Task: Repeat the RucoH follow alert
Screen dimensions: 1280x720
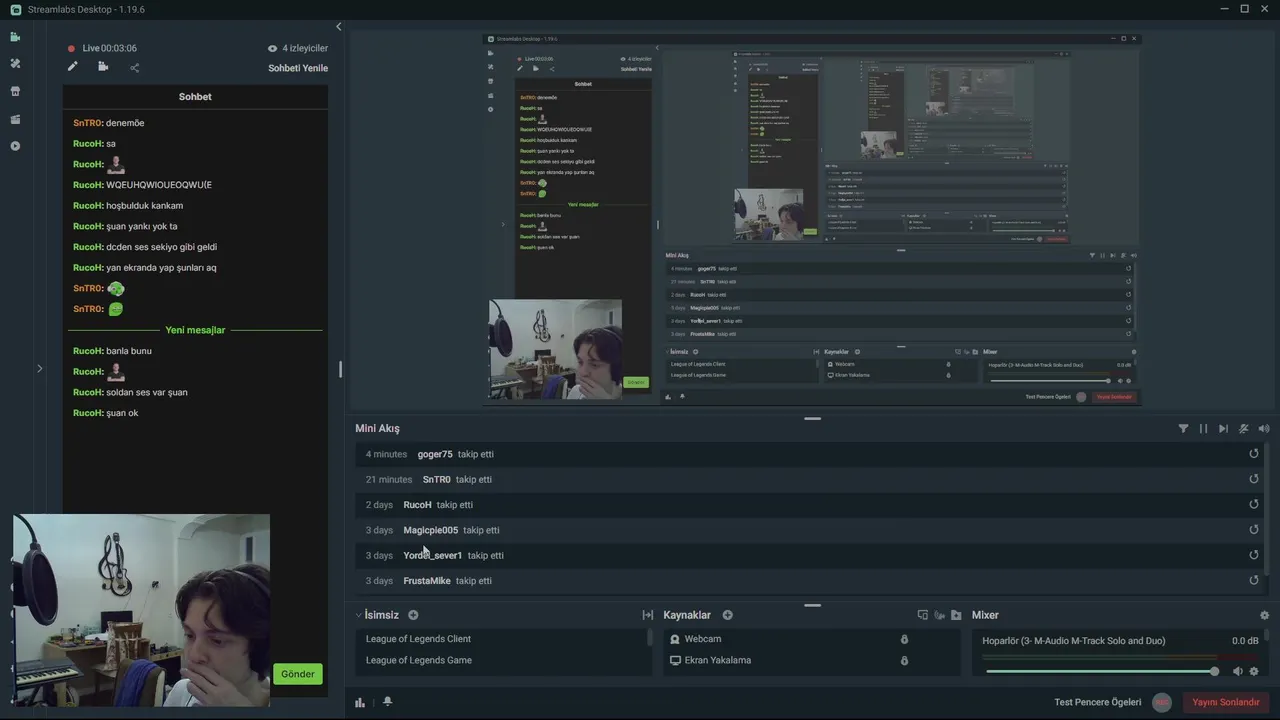Action: point(1253,504)
